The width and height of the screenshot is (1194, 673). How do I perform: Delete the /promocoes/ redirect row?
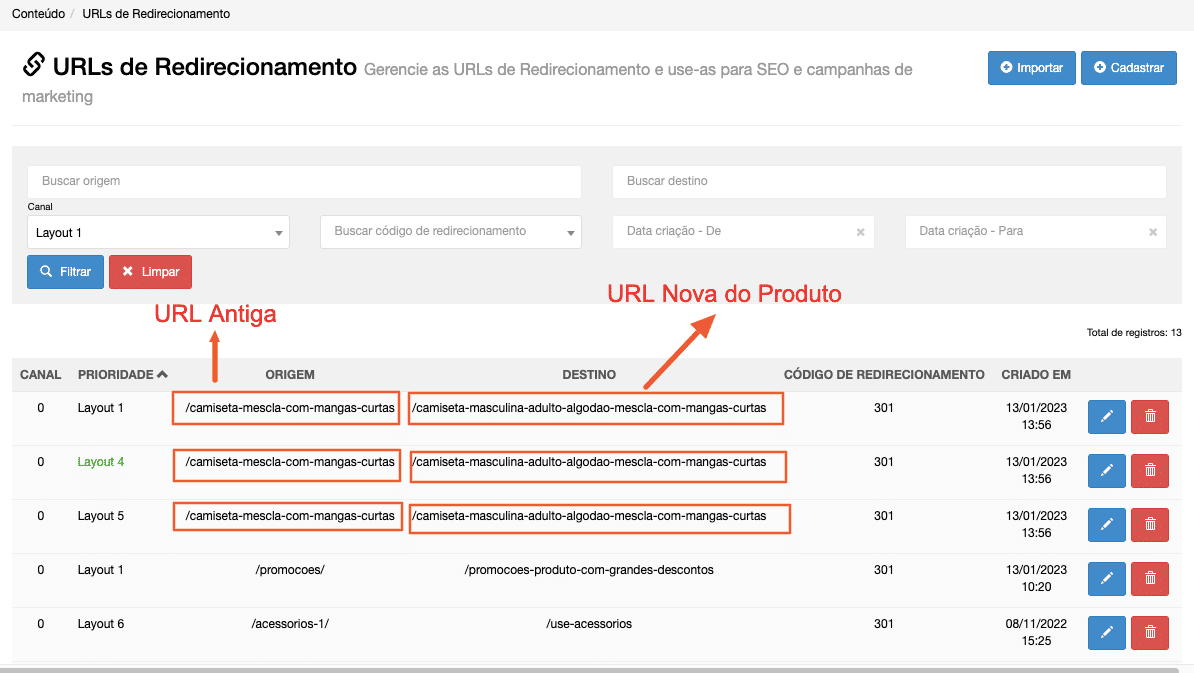coord(1150,579)
